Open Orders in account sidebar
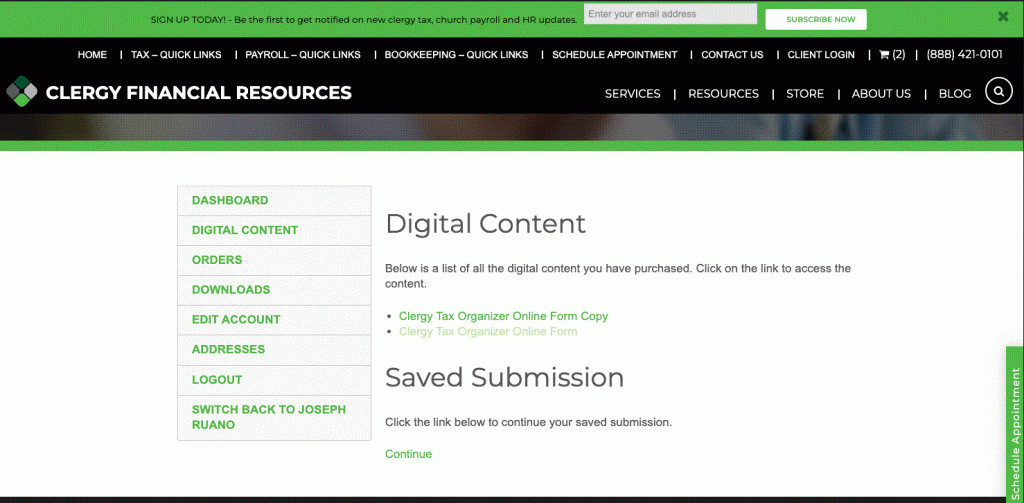Viewport: 1024px width, 503px height. (274, 260)
